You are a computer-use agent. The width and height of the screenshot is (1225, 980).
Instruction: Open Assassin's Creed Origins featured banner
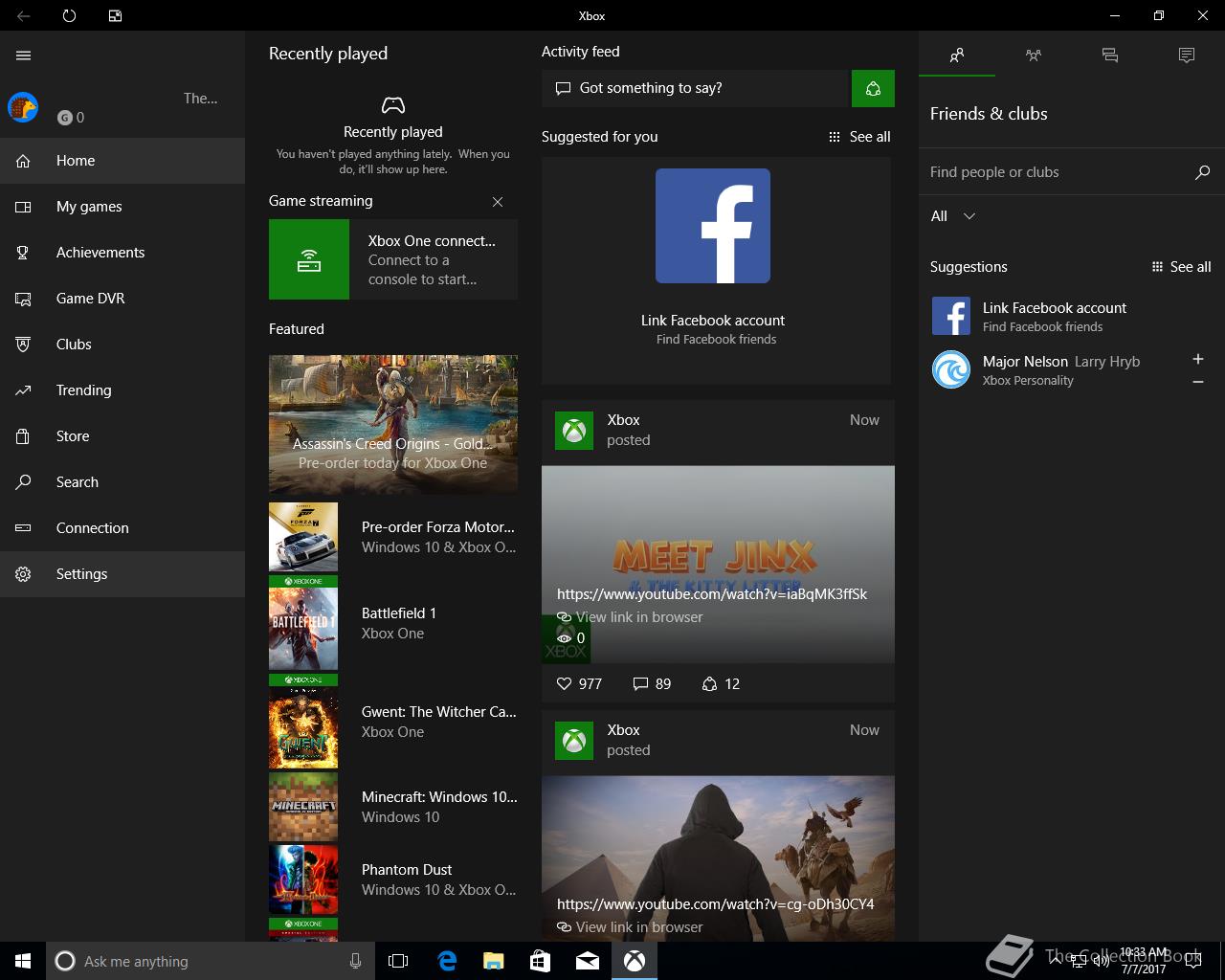(393, 424)
